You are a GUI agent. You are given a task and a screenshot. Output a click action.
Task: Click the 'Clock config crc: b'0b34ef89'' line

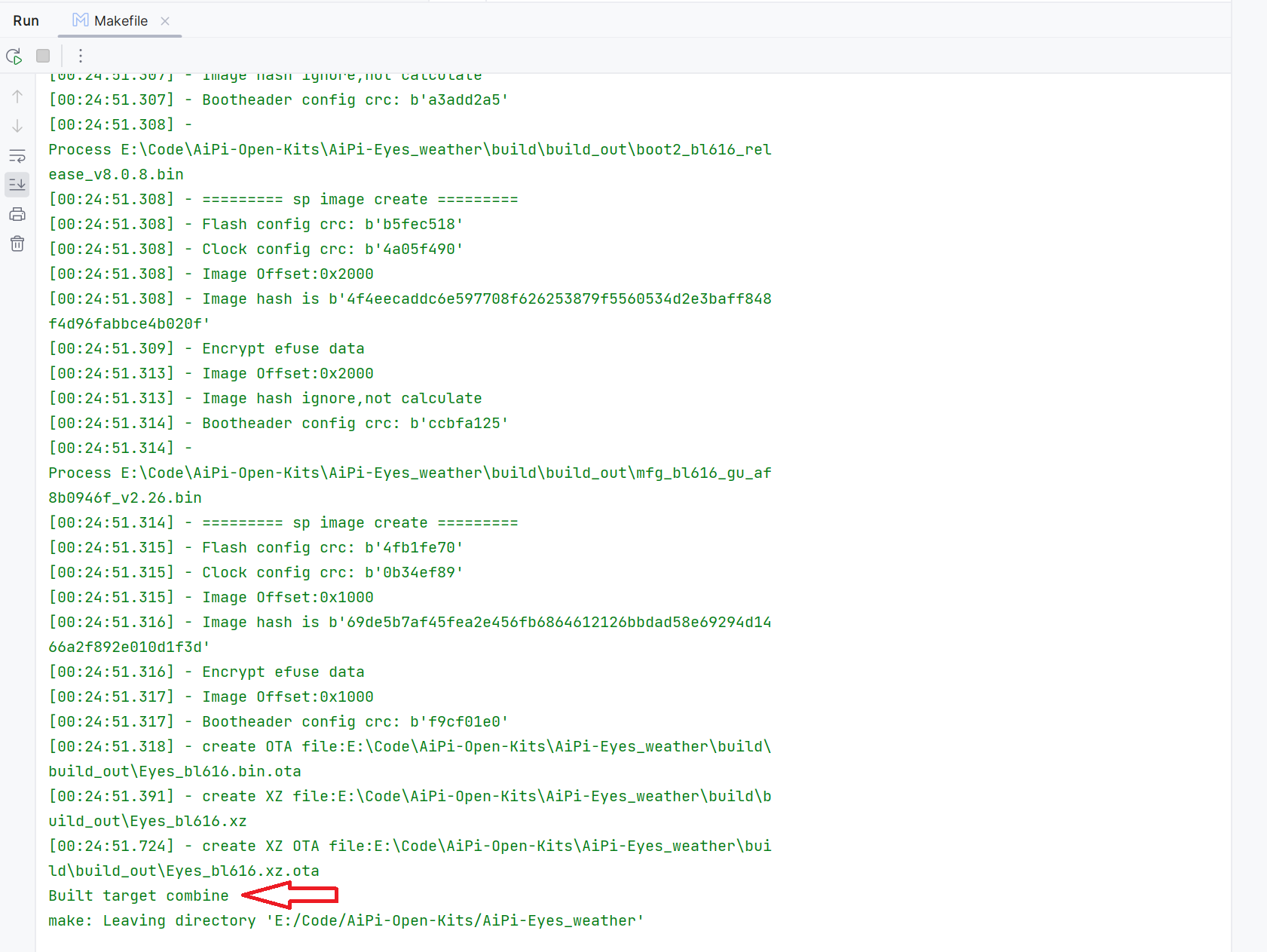pos(256,572)
